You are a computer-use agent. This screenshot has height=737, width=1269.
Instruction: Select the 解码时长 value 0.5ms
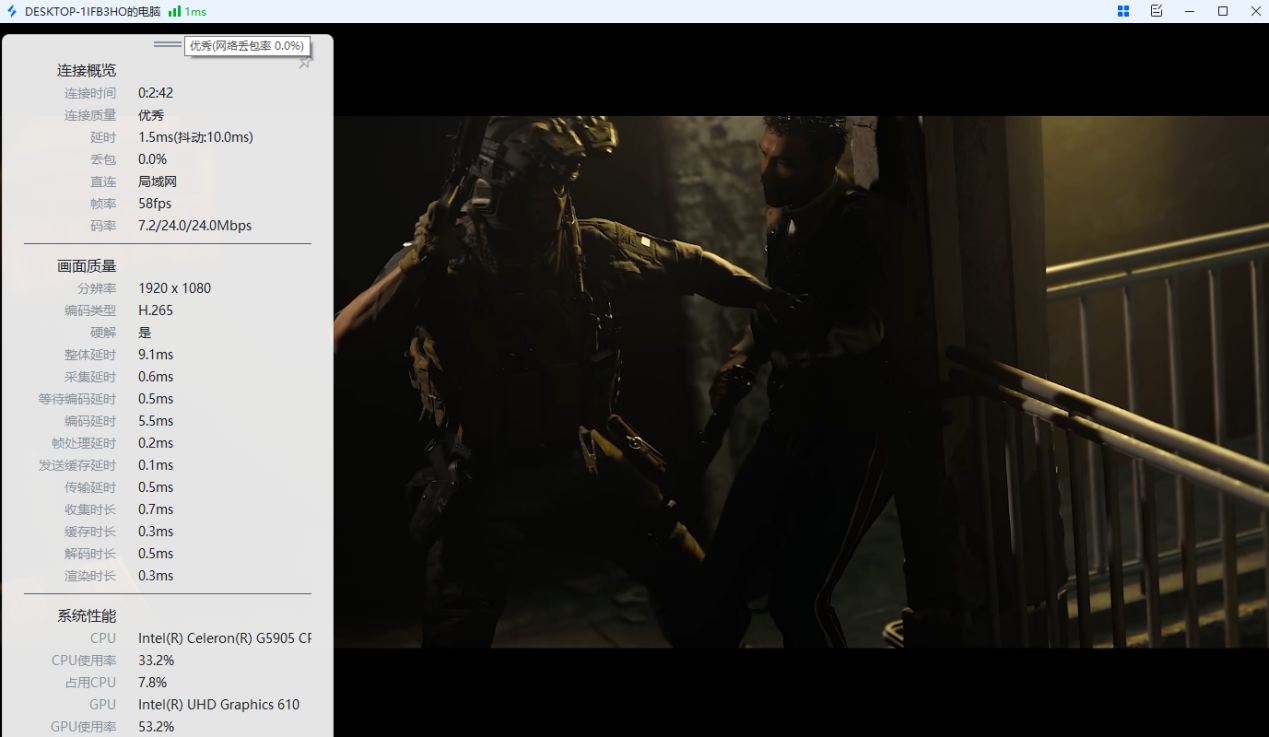[156, 553]
